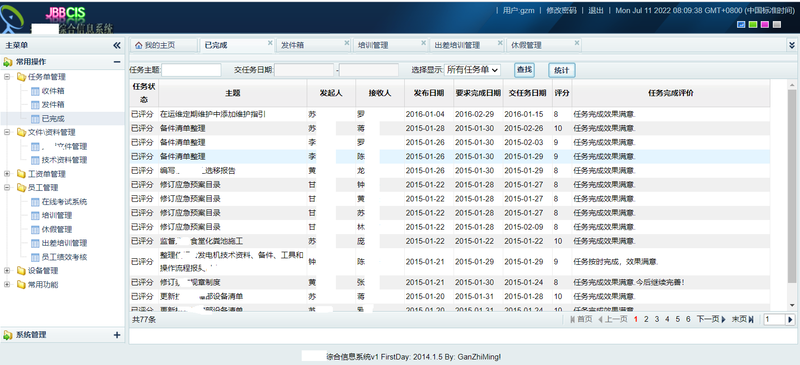Select the blue theme swatch

(741, 25)
